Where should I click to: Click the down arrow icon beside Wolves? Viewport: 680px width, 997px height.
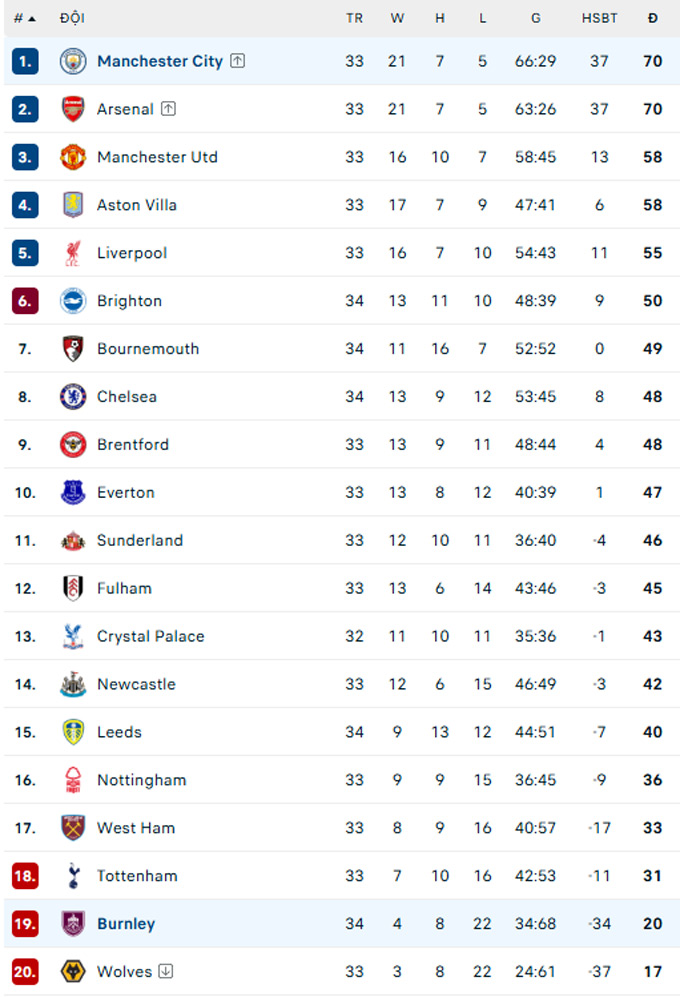166,971
